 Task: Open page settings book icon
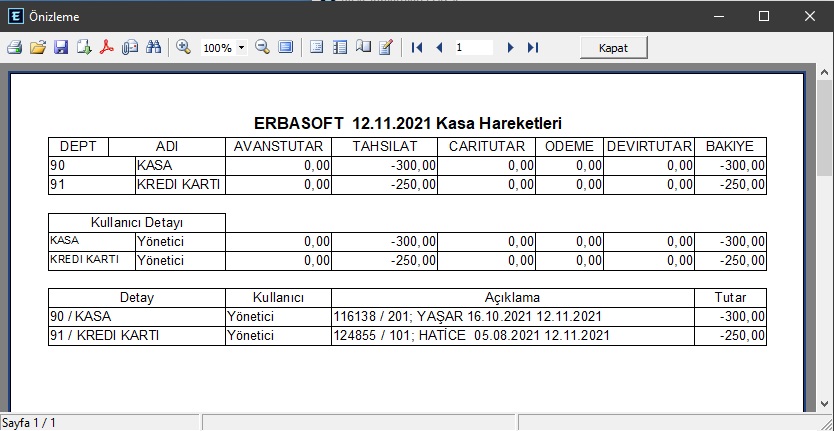(363, 47)
